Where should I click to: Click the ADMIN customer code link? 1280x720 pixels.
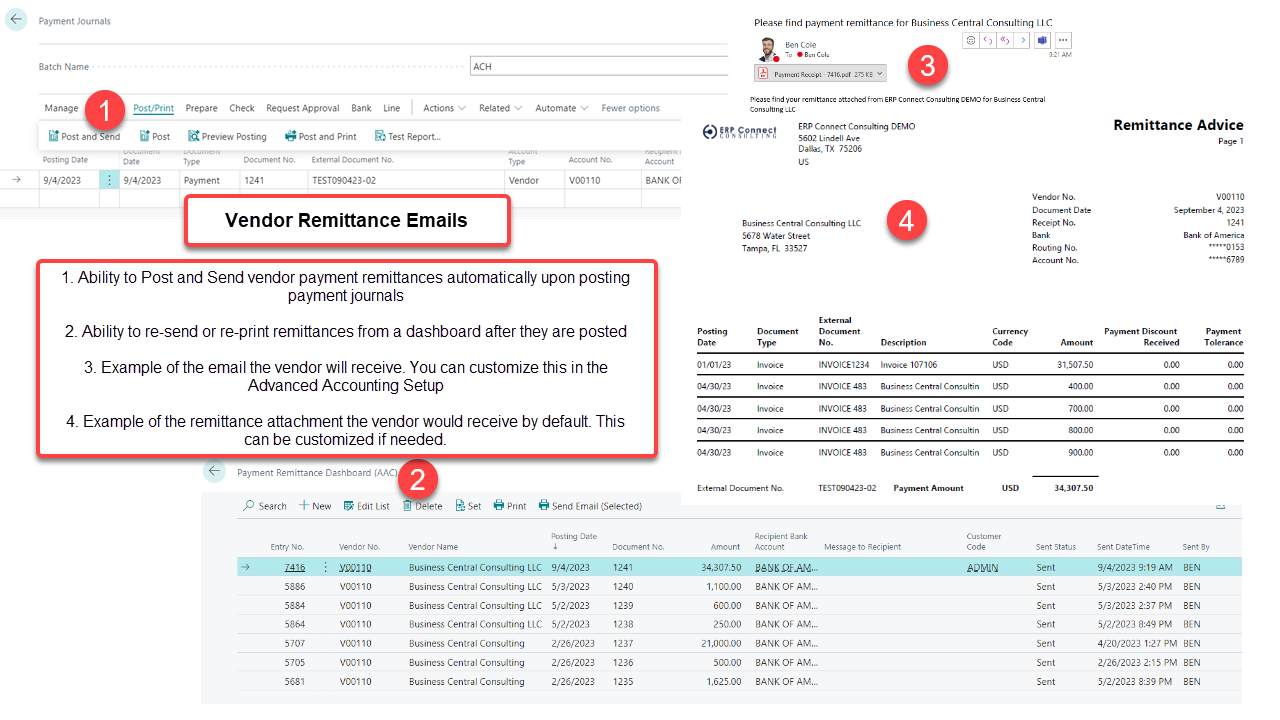[x=982, y=567]
